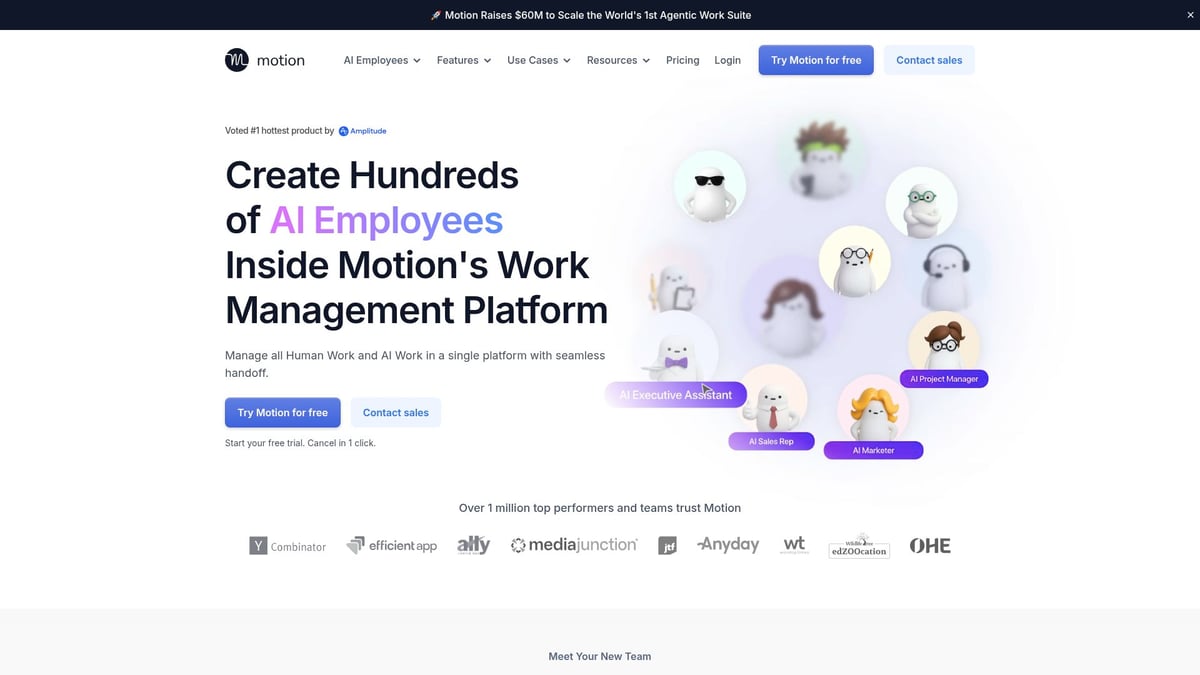Image resolution: width=1200 pixels, height=675 pixels.
Task: Click the Start your free trial text
Action: coord(301,442)
